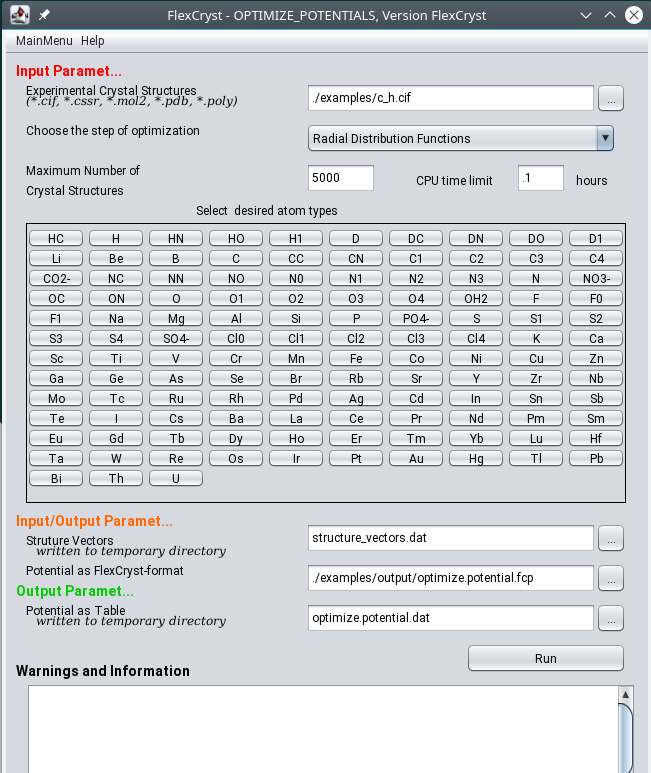Select the CO2- atom type
The height and width of the screenshot is (773, 651).
pos(56,279)
